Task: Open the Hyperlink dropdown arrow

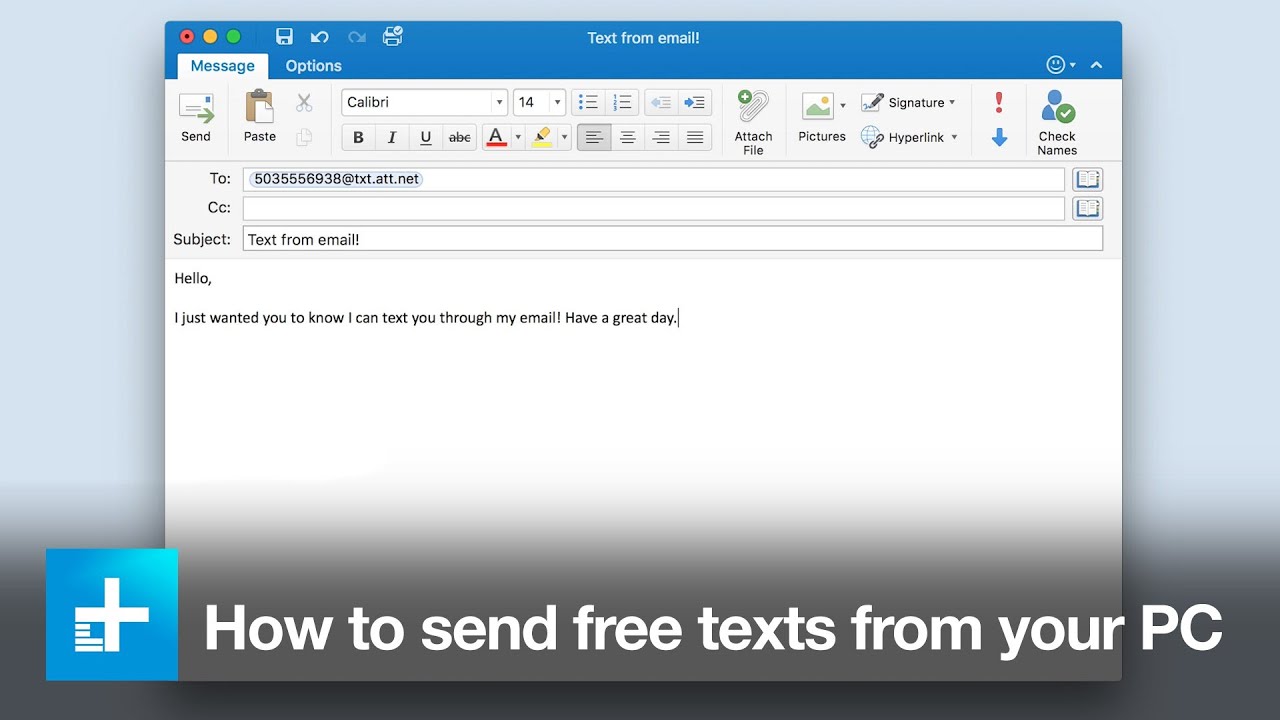Action: point(954,137)
